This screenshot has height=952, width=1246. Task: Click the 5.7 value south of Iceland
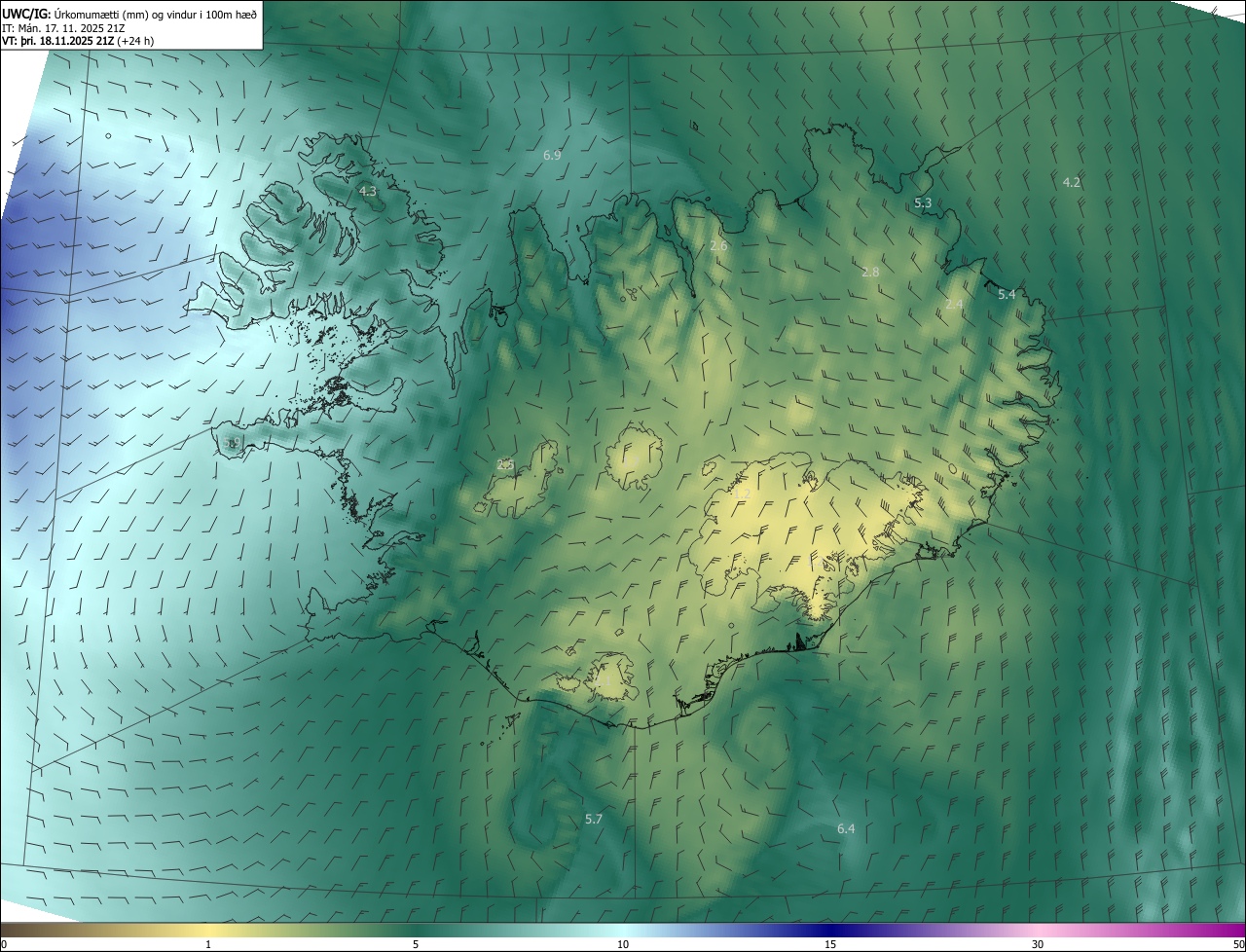click(594, 819)
